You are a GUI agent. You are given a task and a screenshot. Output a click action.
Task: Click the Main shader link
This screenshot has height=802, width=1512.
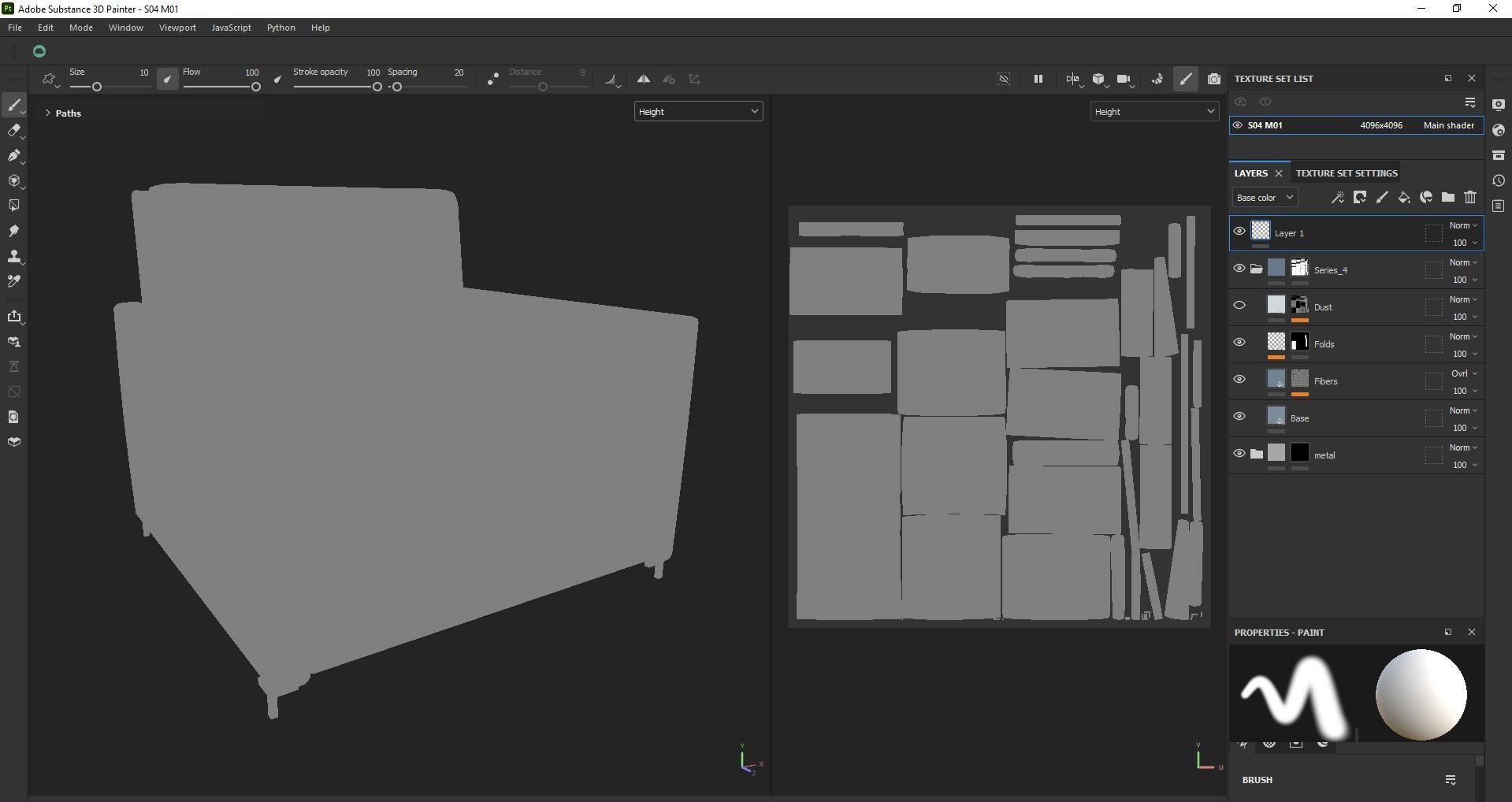[1448, 125]
